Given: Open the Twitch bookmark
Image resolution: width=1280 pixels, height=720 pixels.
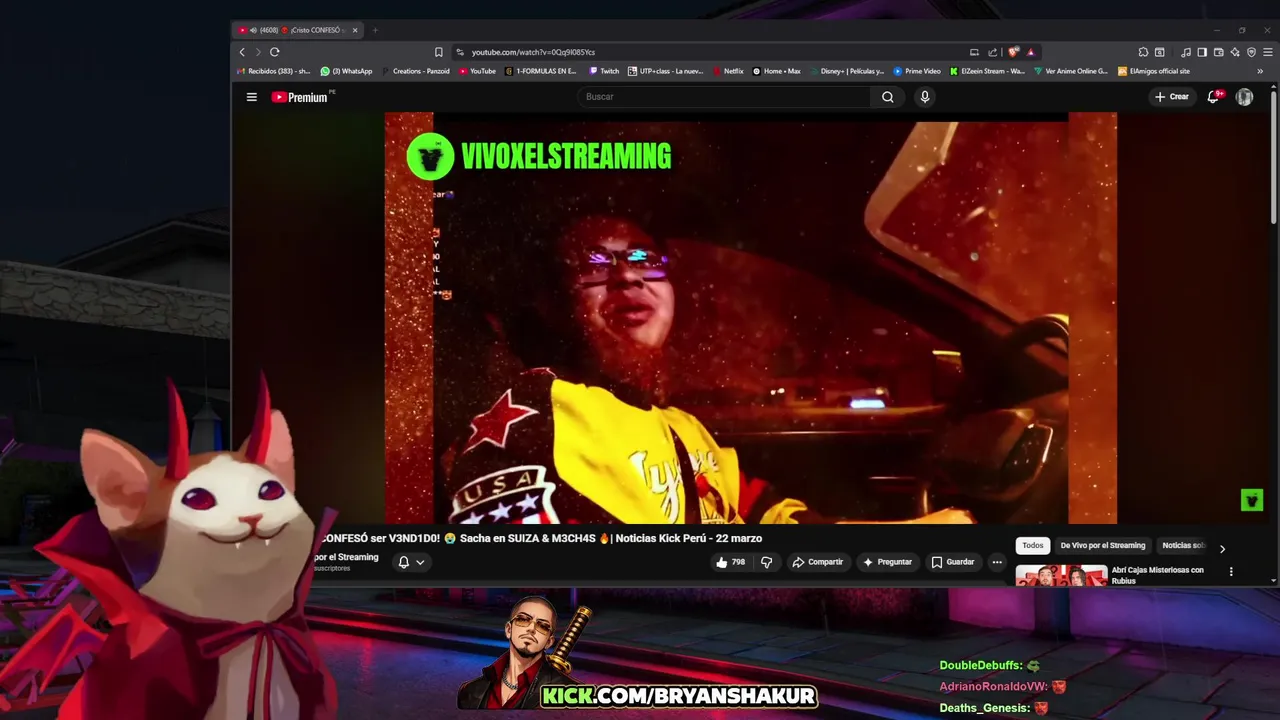Looking at the screenshot, I should [604, 71].
